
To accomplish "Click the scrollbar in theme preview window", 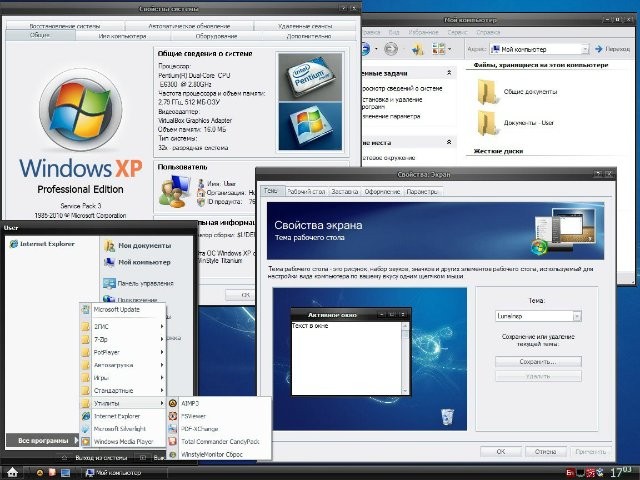I will [405, 358].
